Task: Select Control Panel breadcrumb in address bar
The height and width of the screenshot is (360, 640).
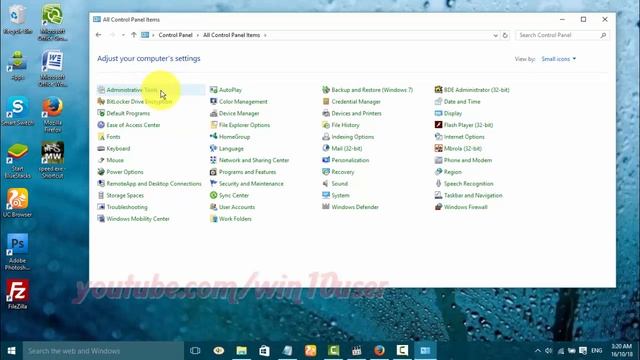Action: point(176,36)
